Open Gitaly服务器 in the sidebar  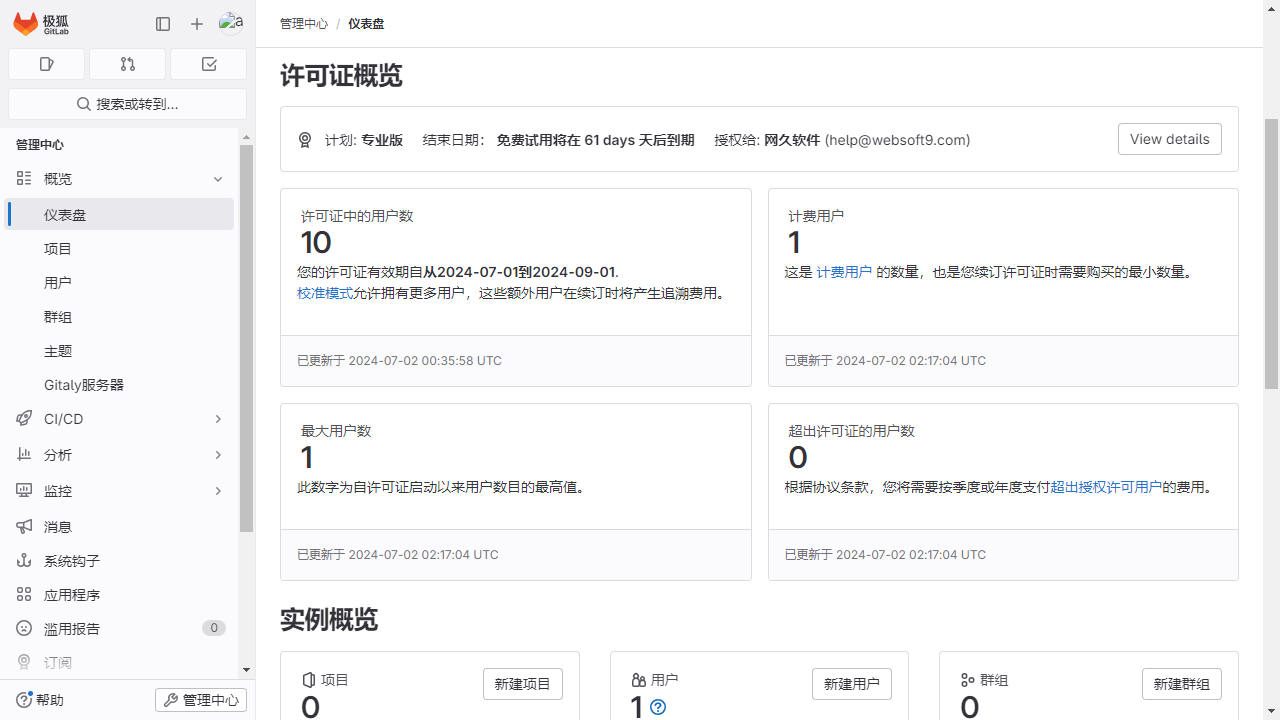pos(121,385)
